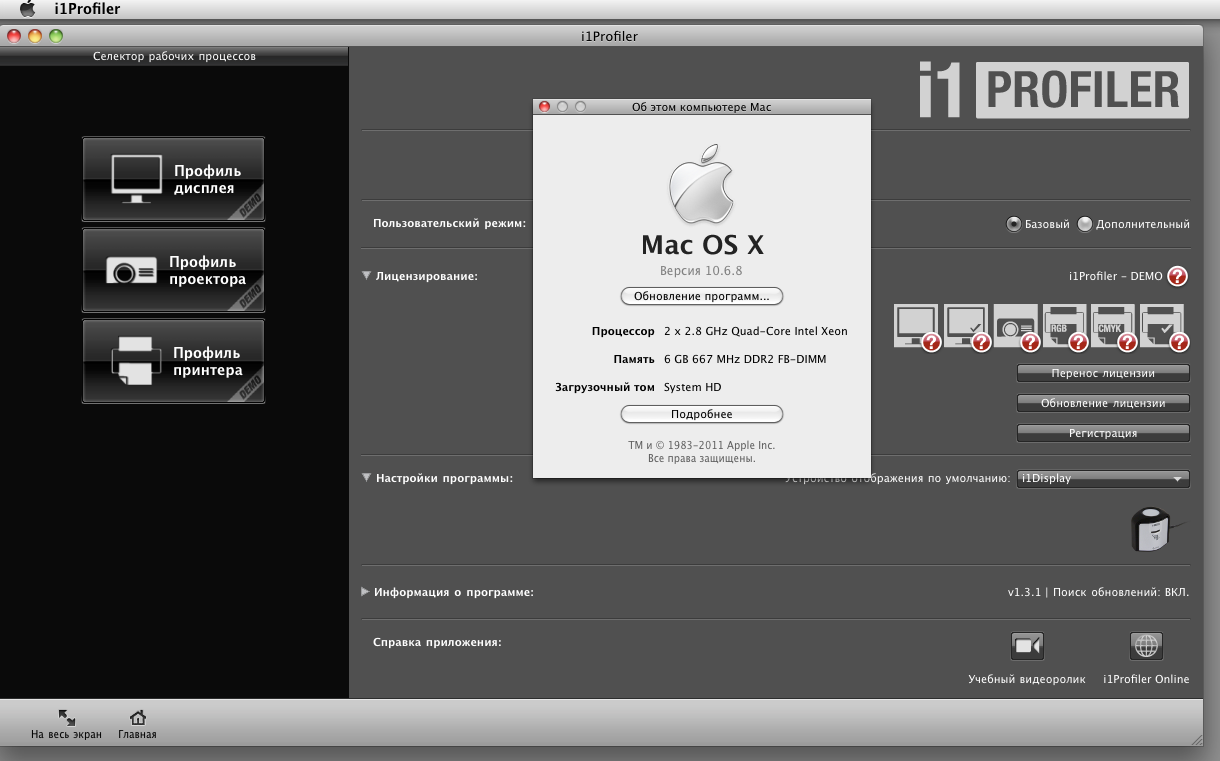Collapse the Licensing section (Лицензирование)
This screenshot has height=761, width=1220.
tap(367, 275)
